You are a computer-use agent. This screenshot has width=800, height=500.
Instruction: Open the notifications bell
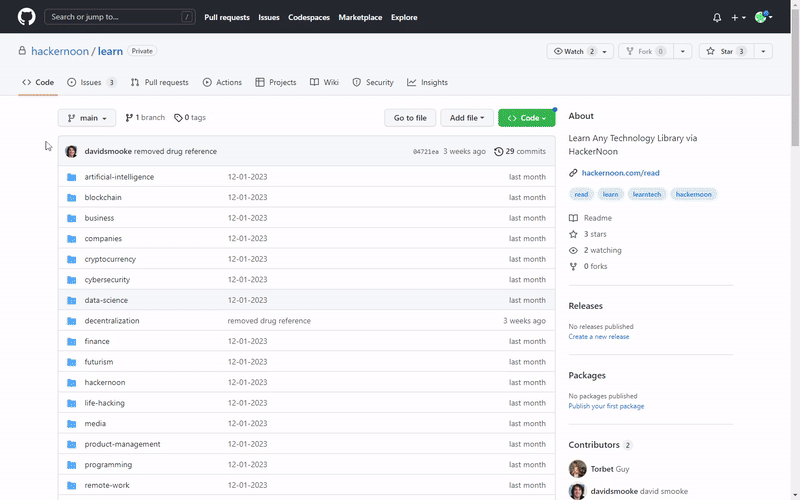(x=717, y=17)
